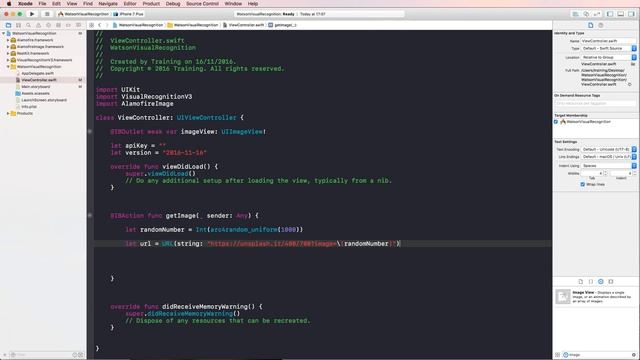Screen dimensions: 640x360
Task: Go forward in editor history
Action: 107,25
